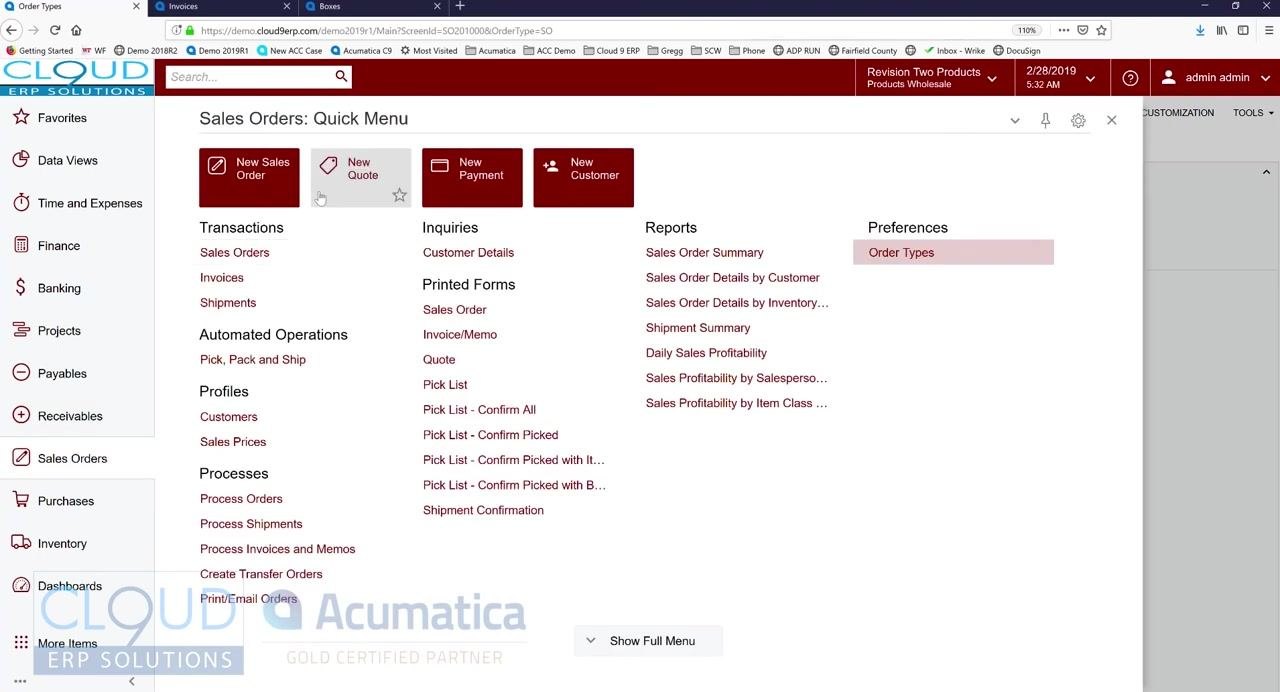The width and height of the screenshot is (1280, 692).
Task: Bookmark this page with star icon
Action: [1101, 30]
